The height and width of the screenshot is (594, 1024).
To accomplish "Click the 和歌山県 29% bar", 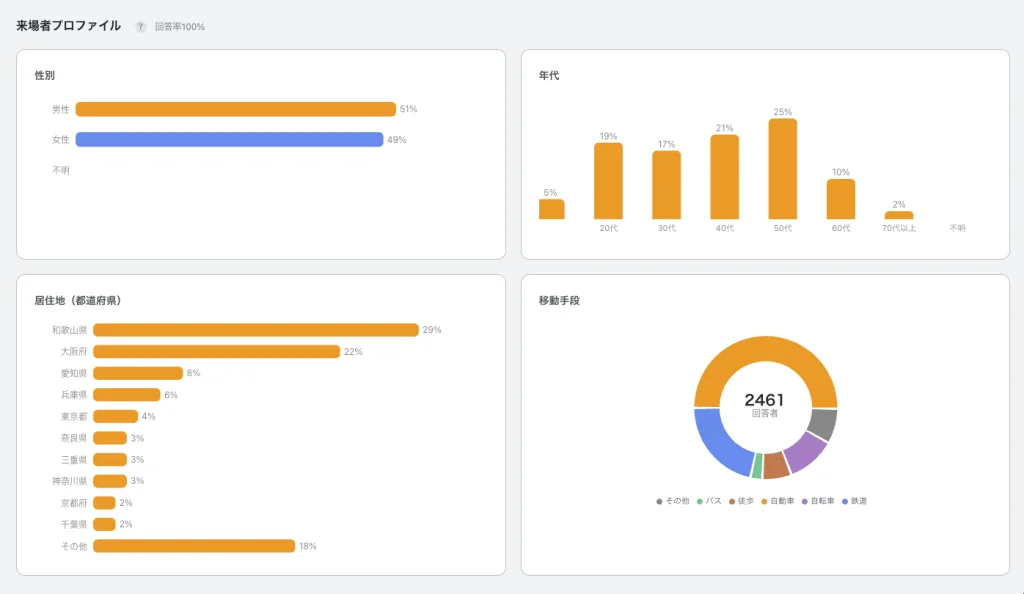I will click(256, 330).
